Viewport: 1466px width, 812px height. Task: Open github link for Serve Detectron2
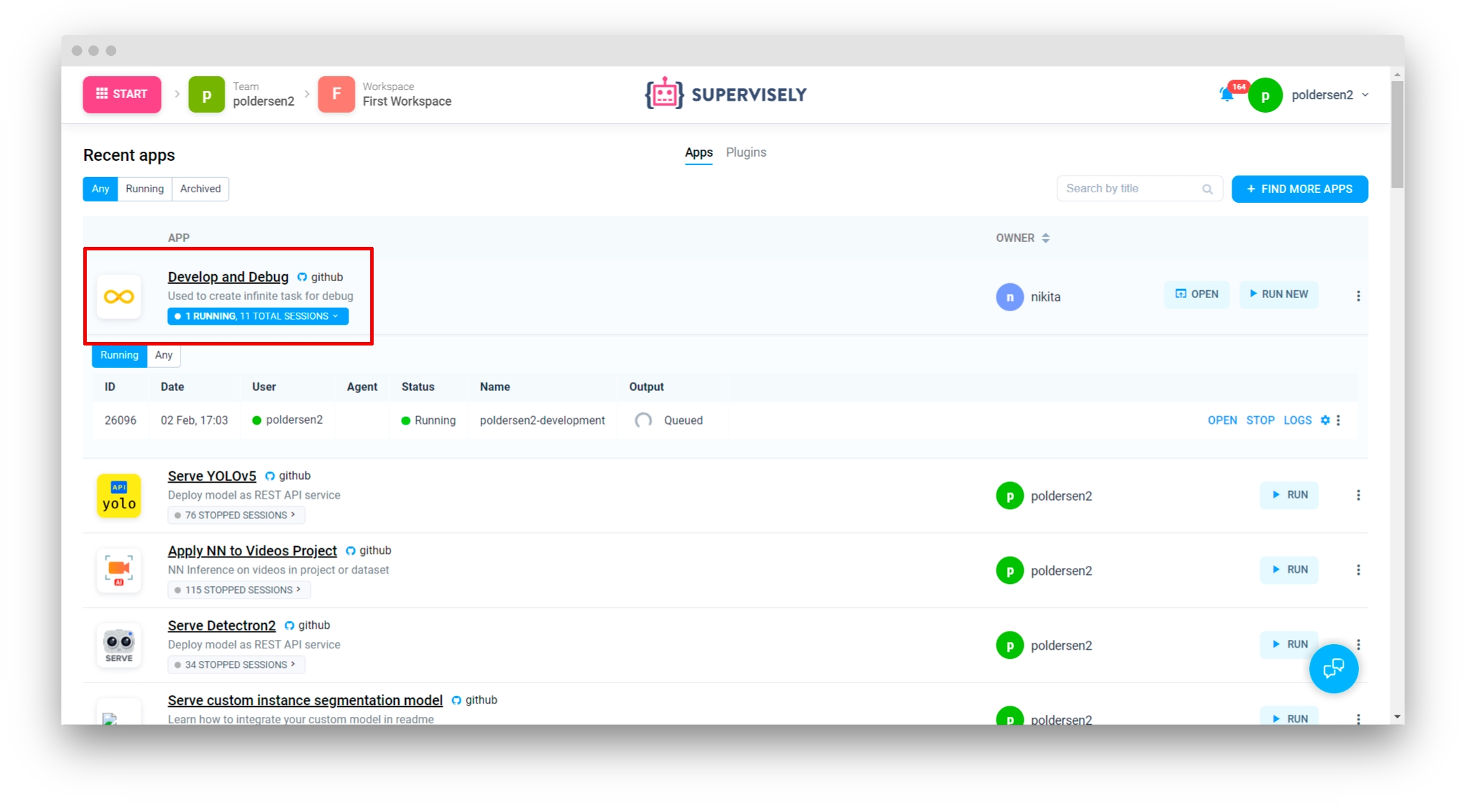tap(307, 625)
